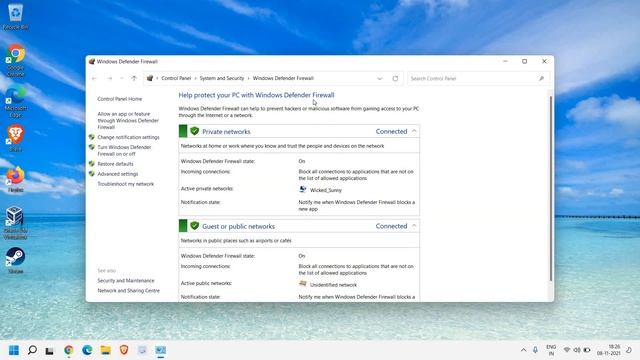This screenshot has height=360, width=640.
Task: Click the Windows Defender Firewall title bar icon
Action: (x=92, y=62)
